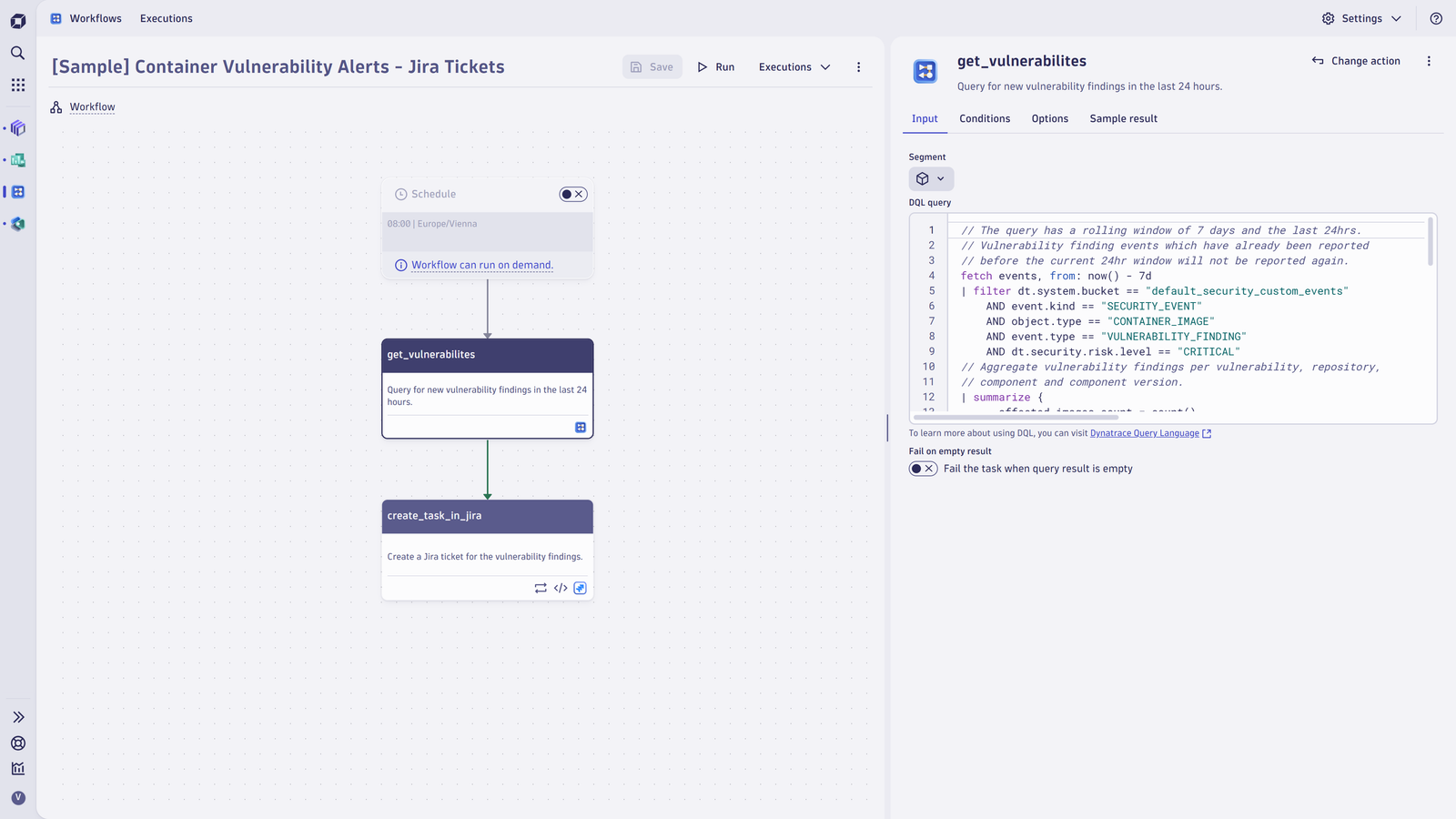Click the Workflow breadcrumb link
1456x819 pixels.
[x=93, y=107]
